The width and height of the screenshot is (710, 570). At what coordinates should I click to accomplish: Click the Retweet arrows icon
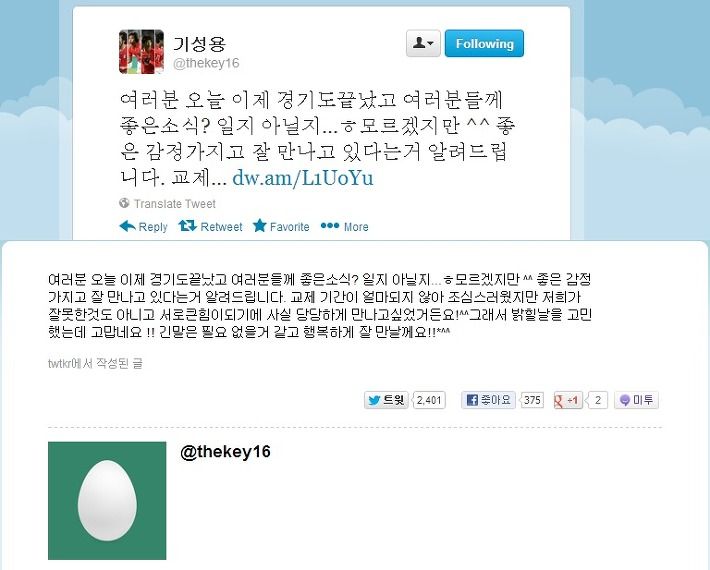187,225
